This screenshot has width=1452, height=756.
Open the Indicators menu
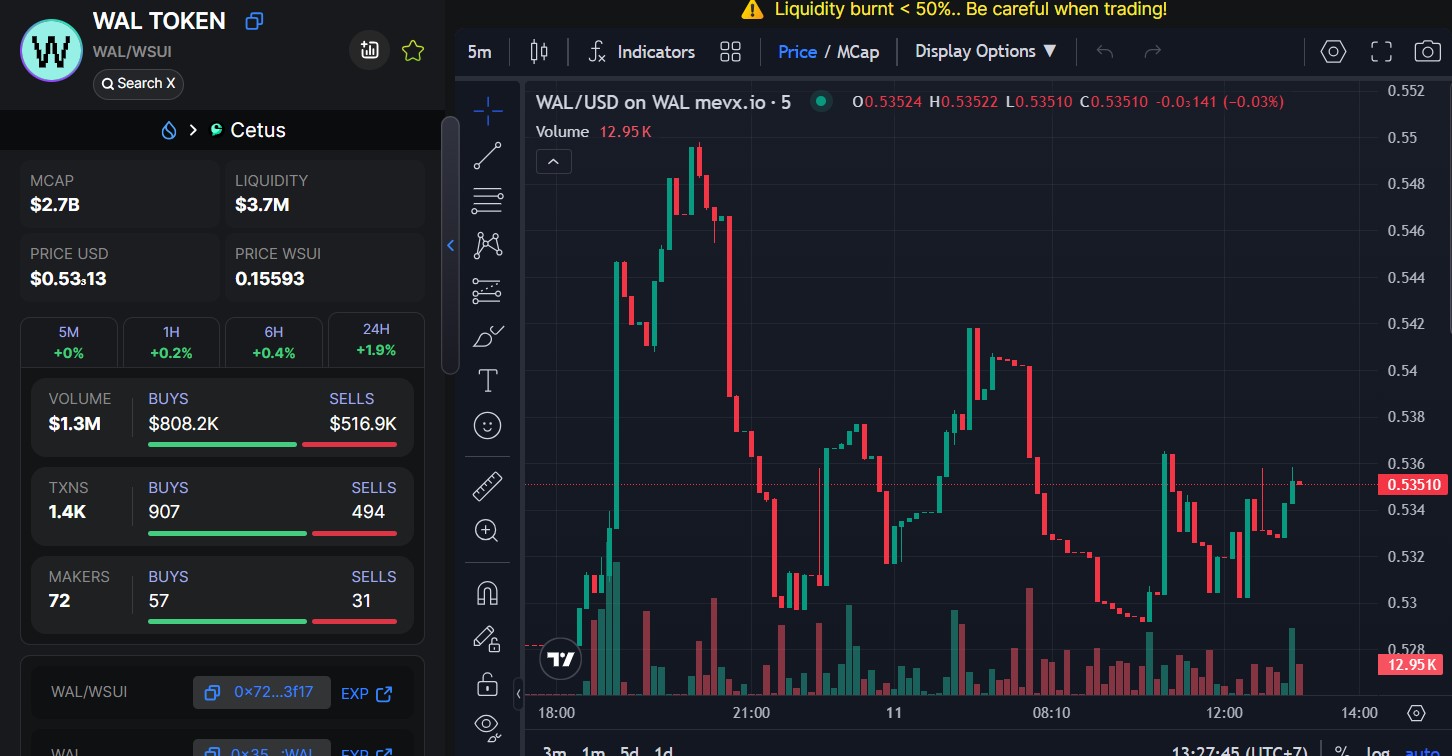pos(641,52)
